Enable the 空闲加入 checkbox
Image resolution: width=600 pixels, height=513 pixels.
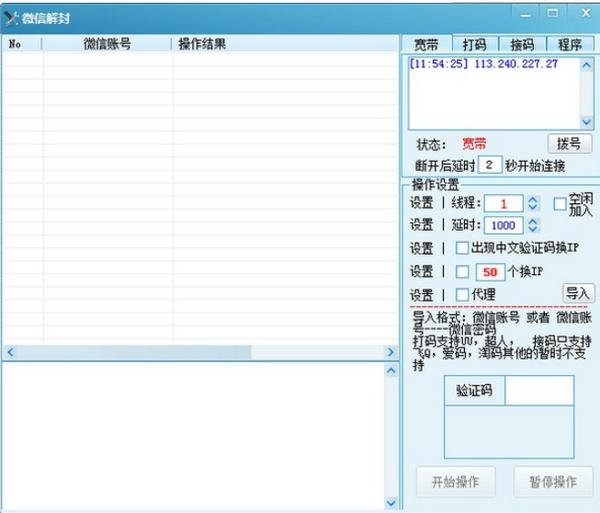tap(560, 204)
